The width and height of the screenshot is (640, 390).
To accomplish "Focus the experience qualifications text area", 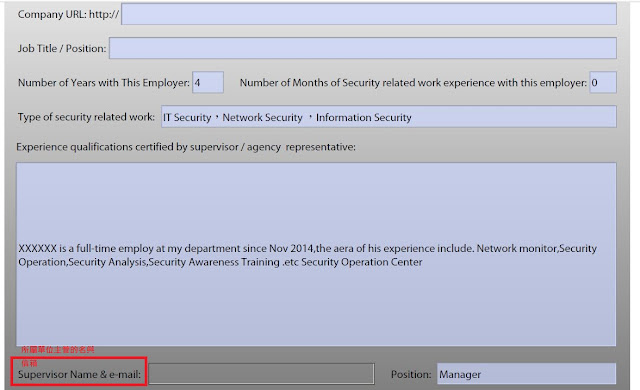I will pyautogui.click(x=316, y=254).
